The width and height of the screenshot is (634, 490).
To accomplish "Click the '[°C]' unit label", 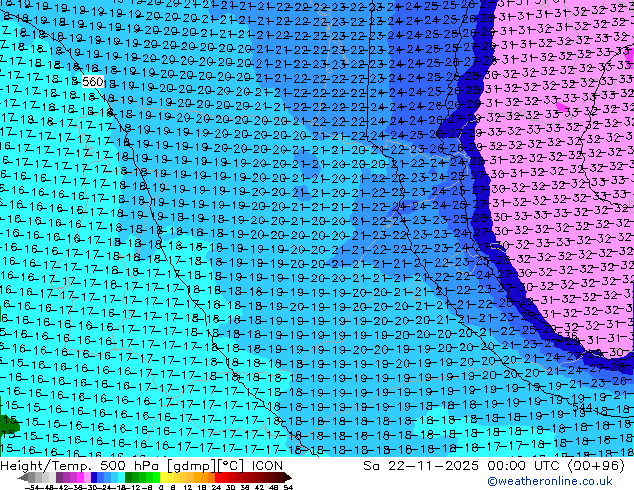I will (231, 466).
